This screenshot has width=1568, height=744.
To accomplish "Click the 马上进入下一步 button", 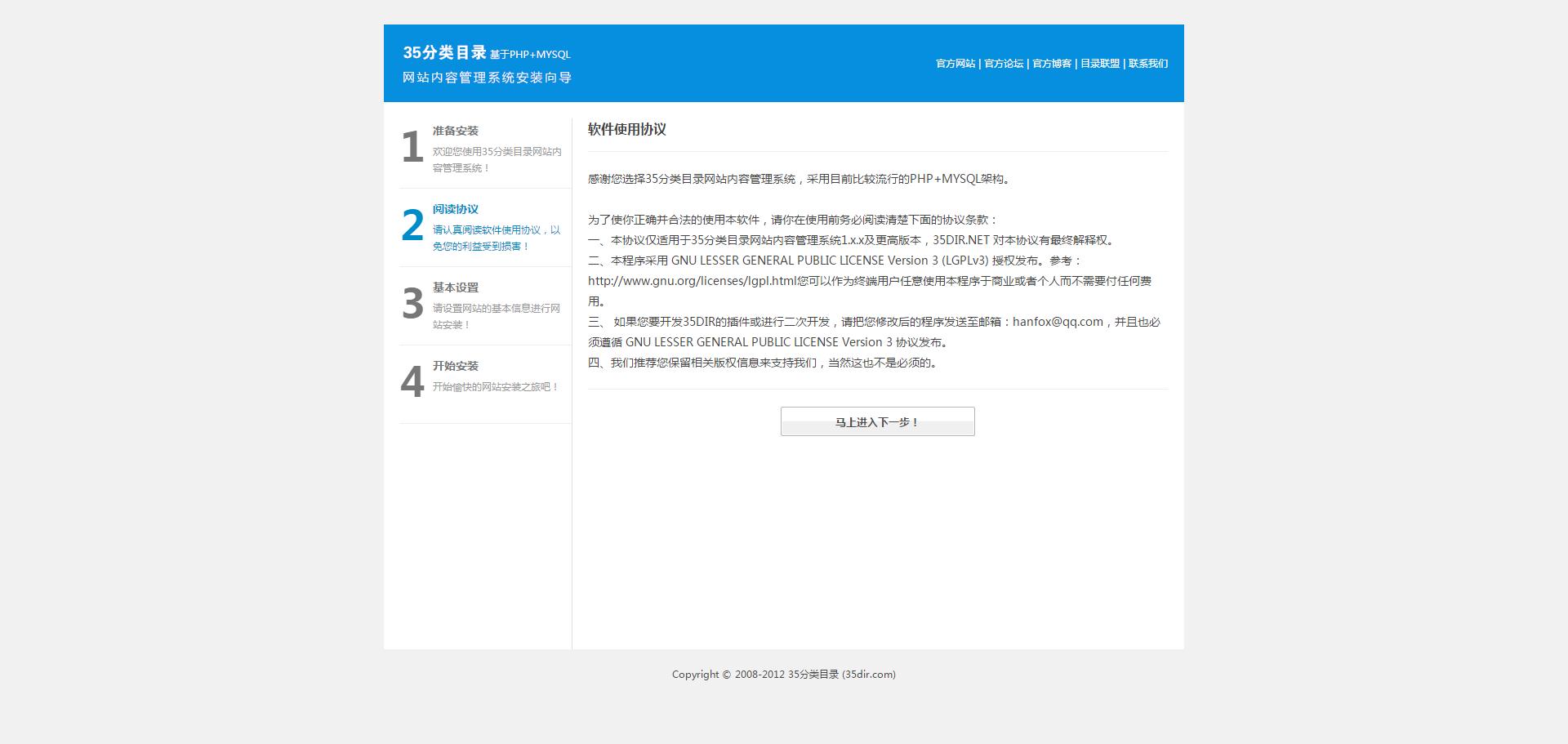I will coord(877,421).
